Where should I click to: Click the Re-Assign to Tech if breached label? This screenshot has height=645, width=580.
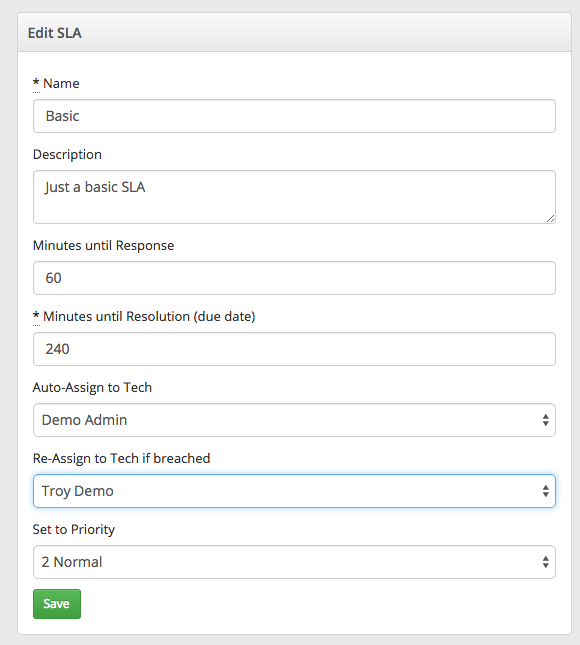pyautogui.click(x=121, y=459)
